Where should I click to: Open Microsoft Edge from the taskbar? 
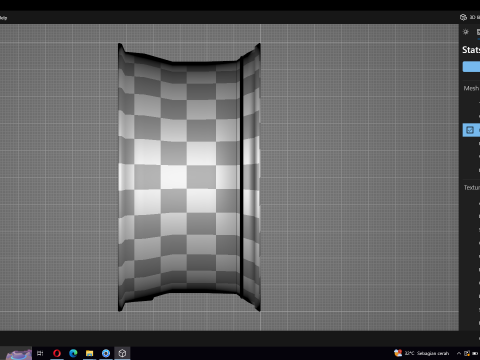pos(73,353)
